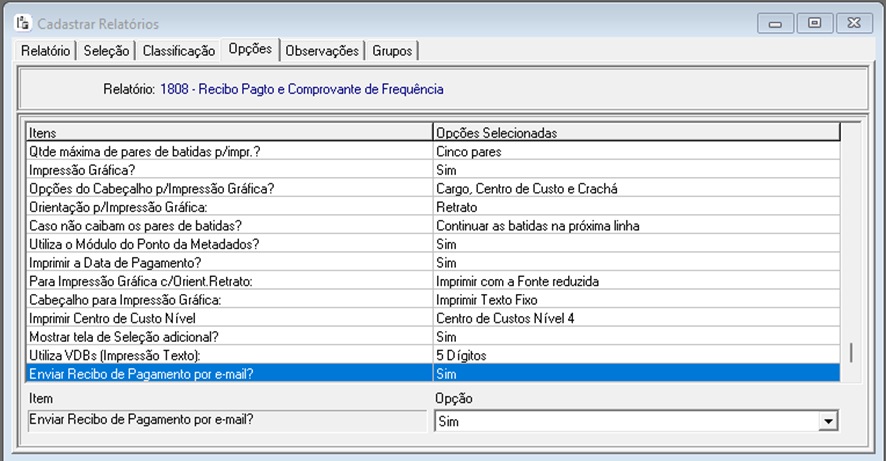Switch to the Relatório tab
This screenshot has height=461, width=886.
[46, 50]
